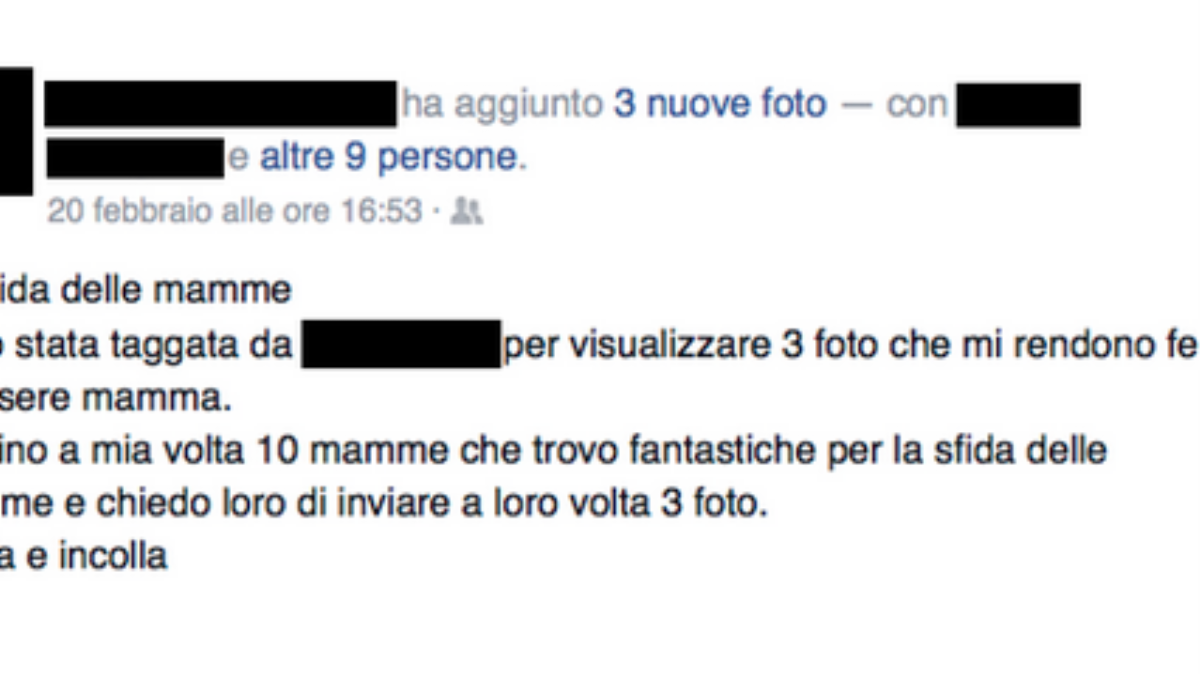
Task: Click the grey word "con" in the post header
Action: point(916,105)
